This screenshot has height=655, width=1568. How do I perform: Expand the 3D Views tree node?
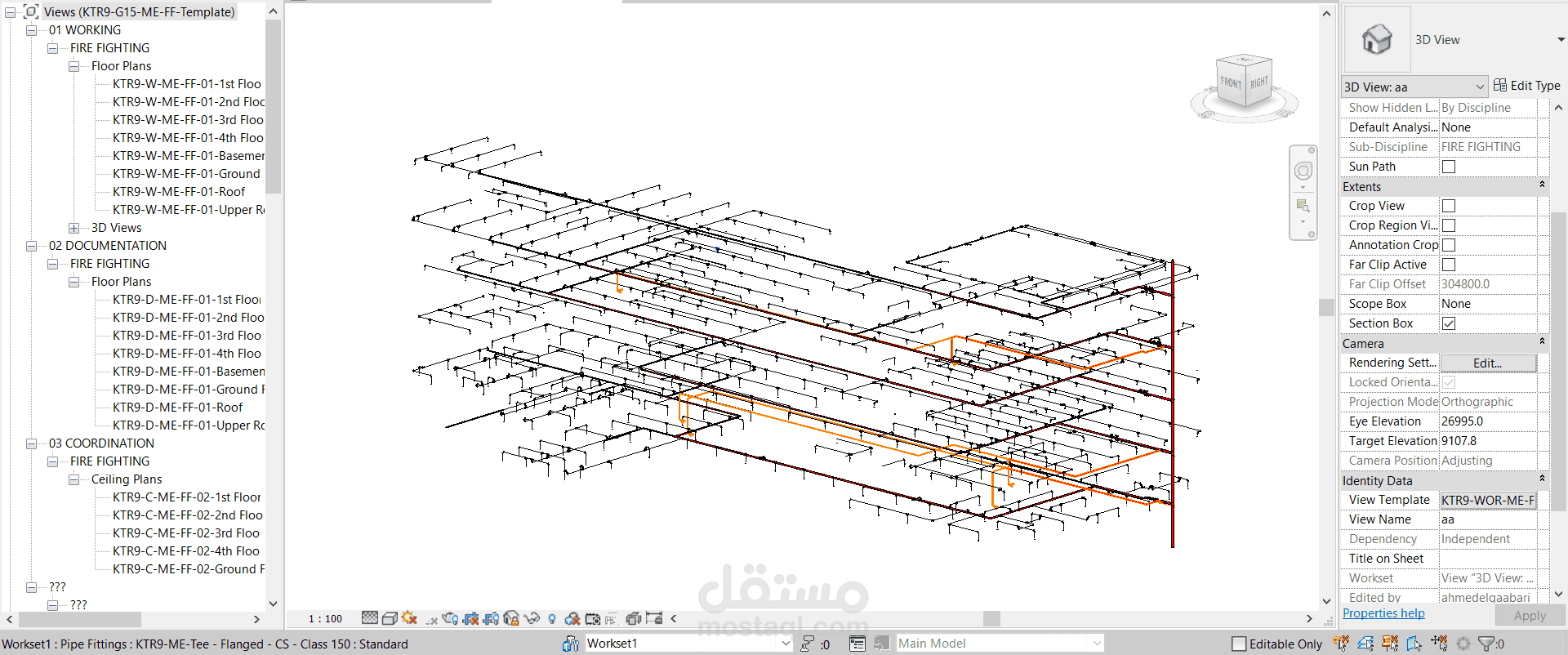click(73, 228)
